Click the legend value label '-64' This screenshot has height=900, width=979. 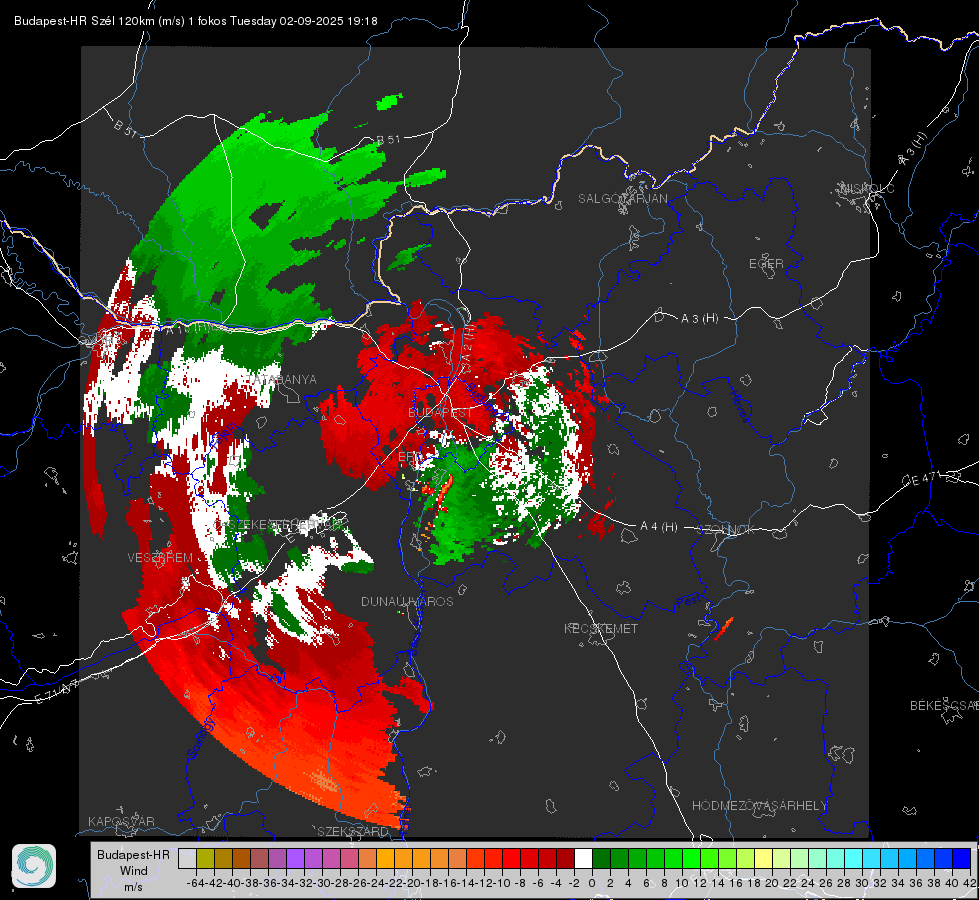coord(195,883)
